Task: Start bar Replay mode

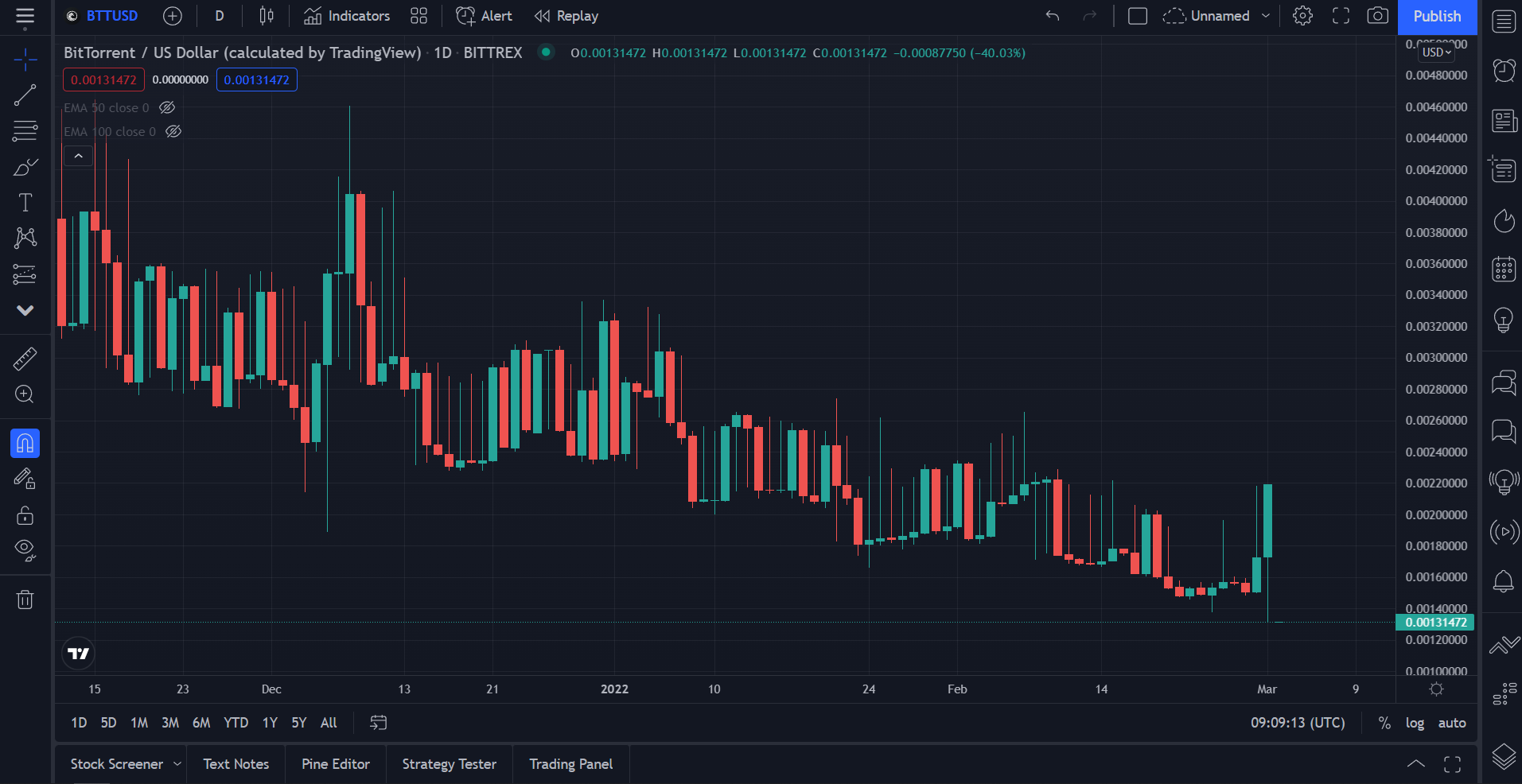Action: coord(566,16)
